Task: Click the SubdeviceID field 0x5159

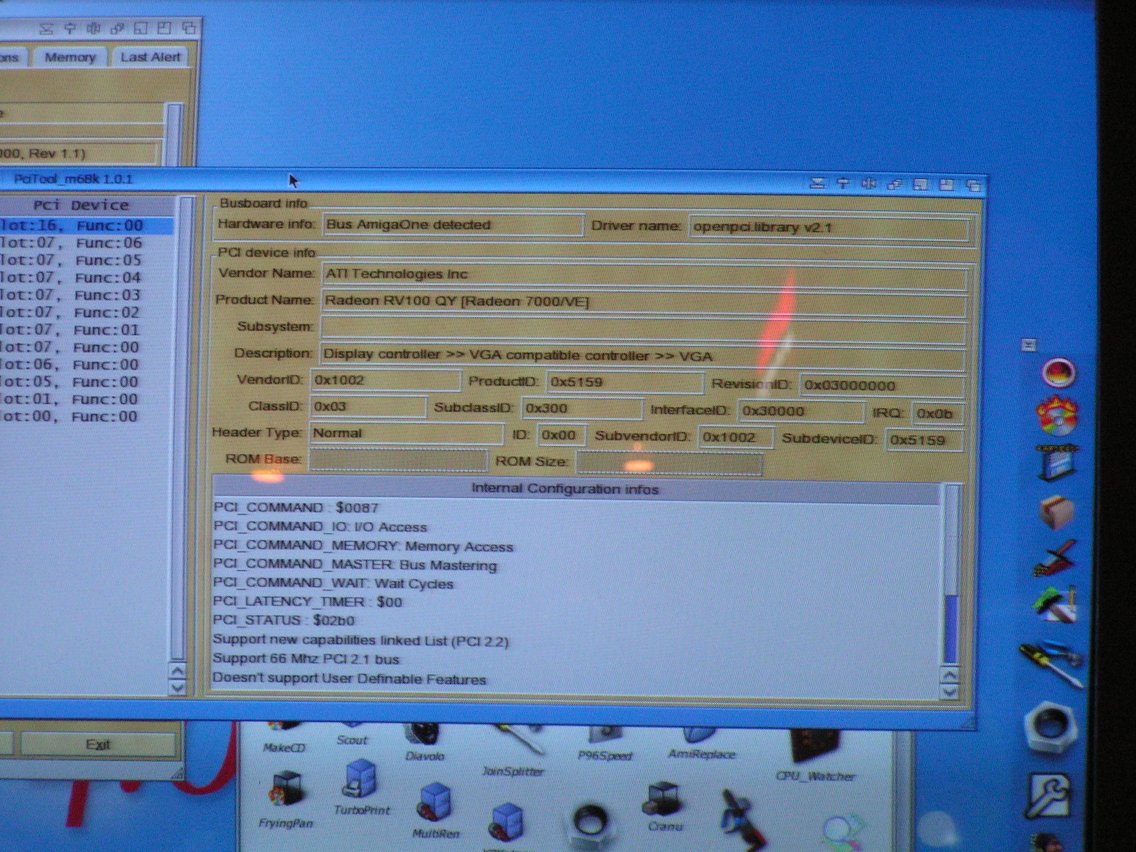Action: (x=924, y=440)
